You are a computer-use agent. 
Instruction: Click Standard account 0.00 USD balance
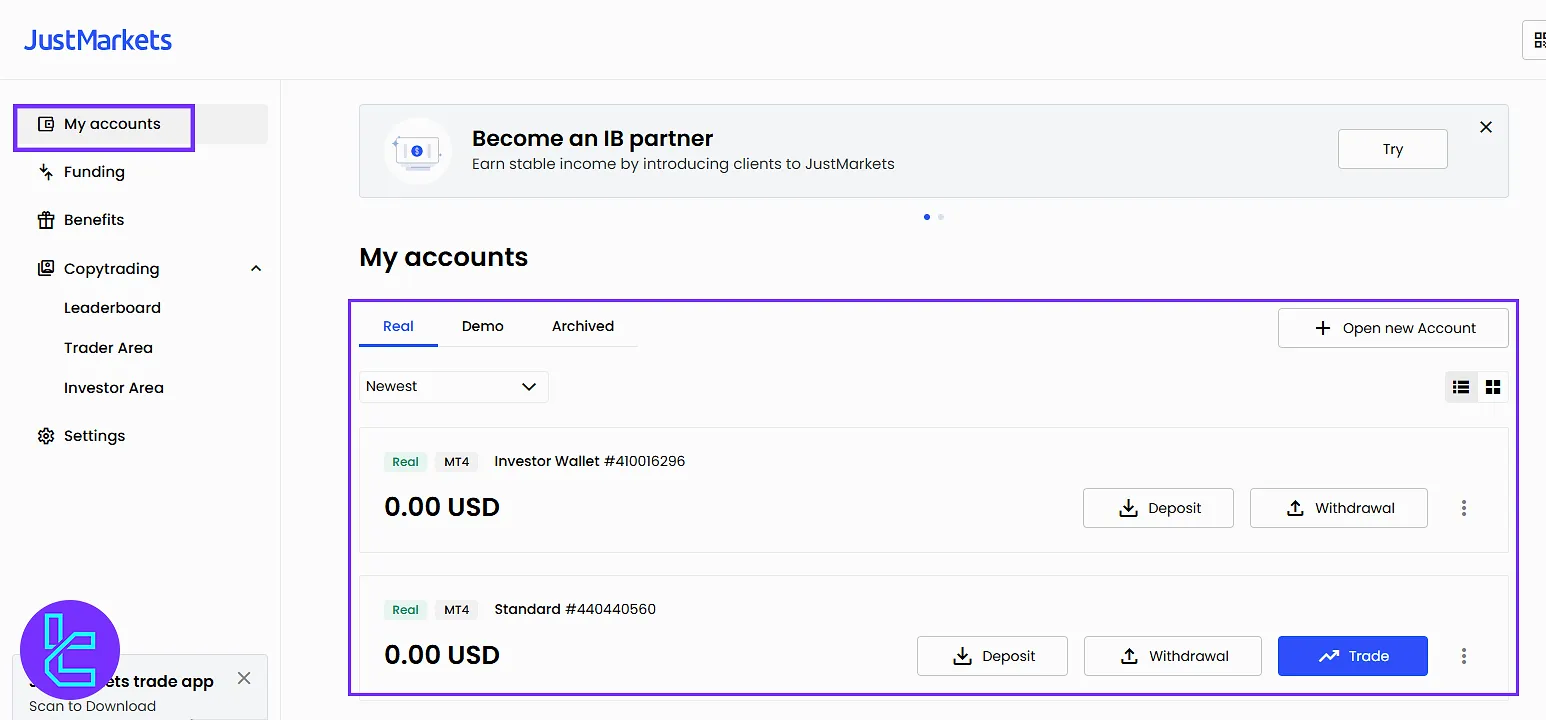coord(442,655)
